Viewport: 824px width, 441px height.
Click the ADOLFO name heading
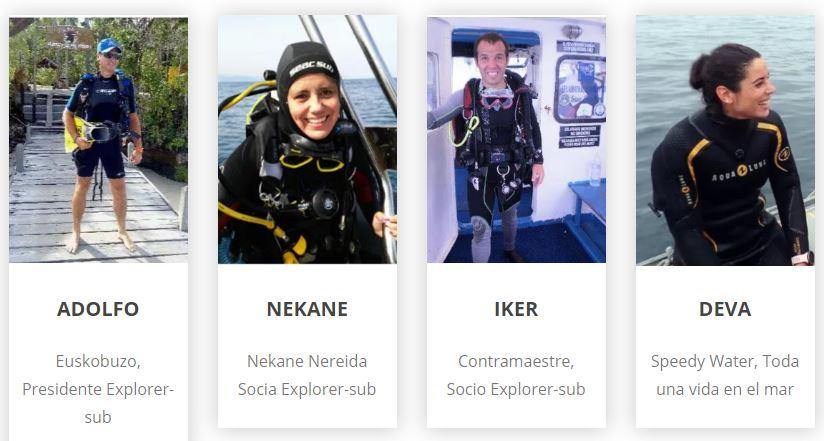(x=98, y=309)
